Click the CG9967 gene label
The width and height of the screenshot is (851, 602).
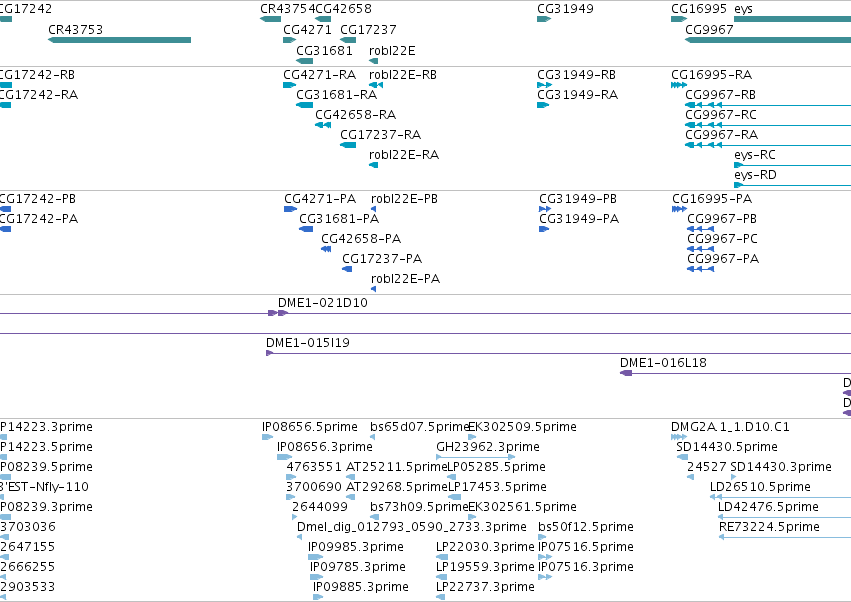709,30
